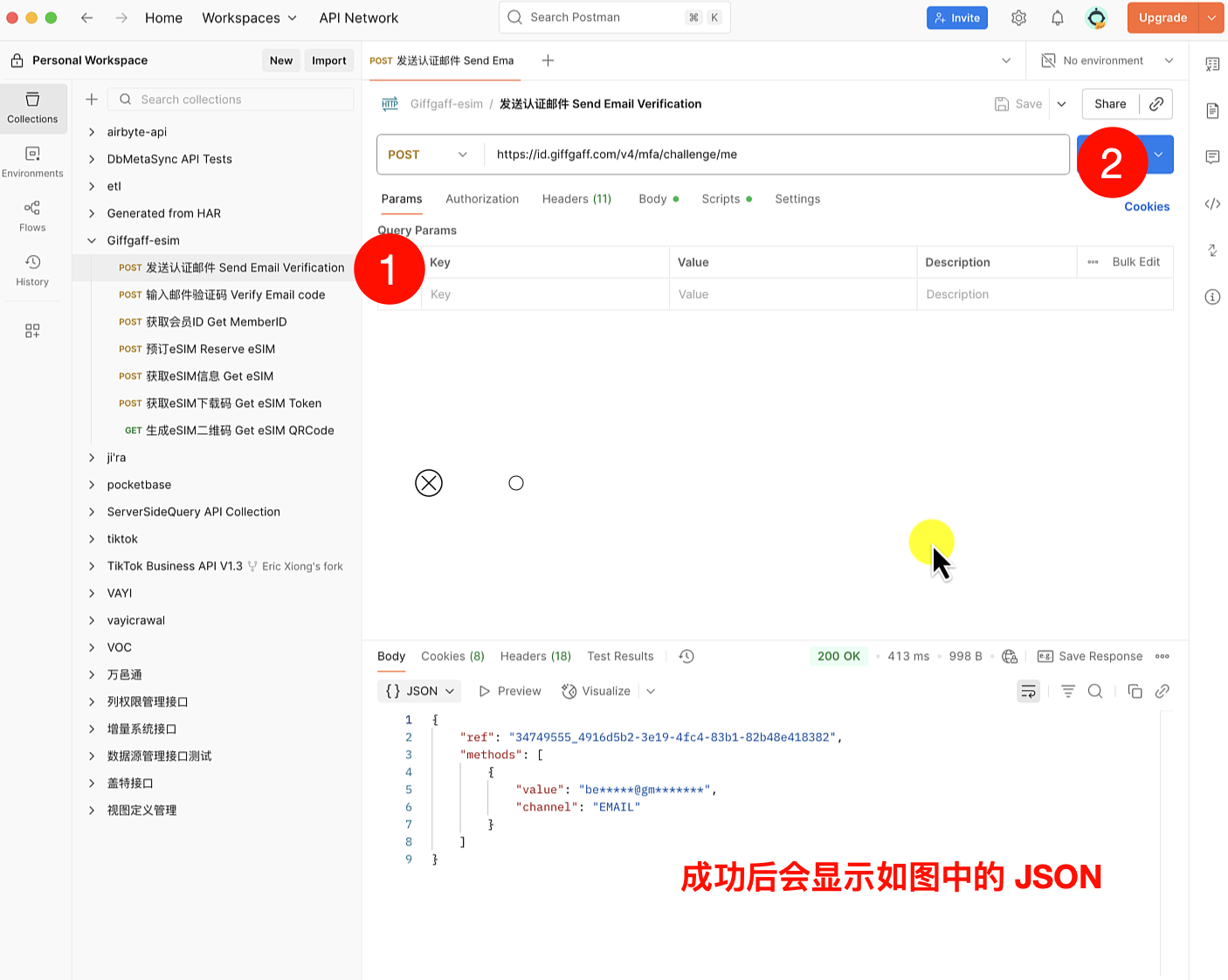This screenshot has height=980, width=1228.
Task: Open the request documentation panel
Action: 1212,110
